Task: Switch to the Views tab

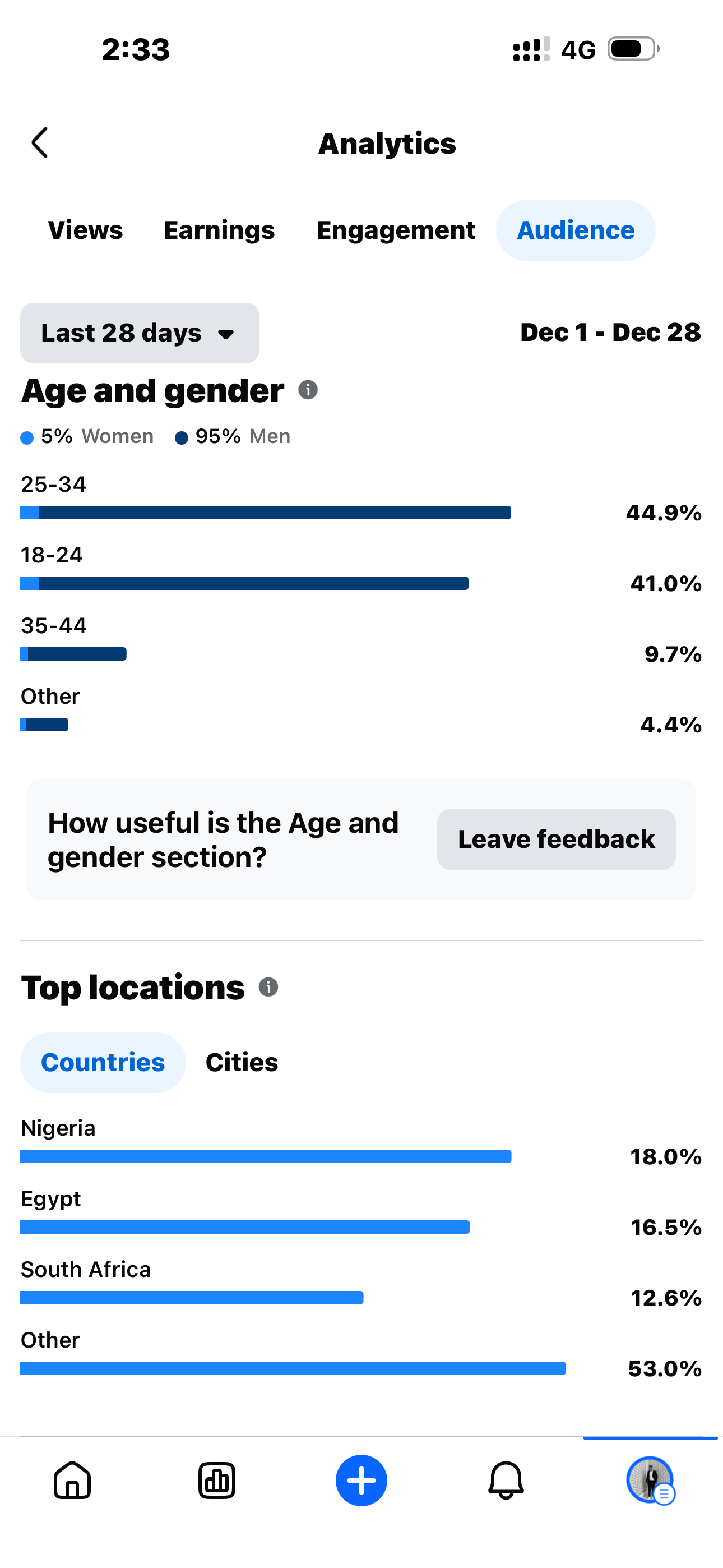Action: coord(85,230)
